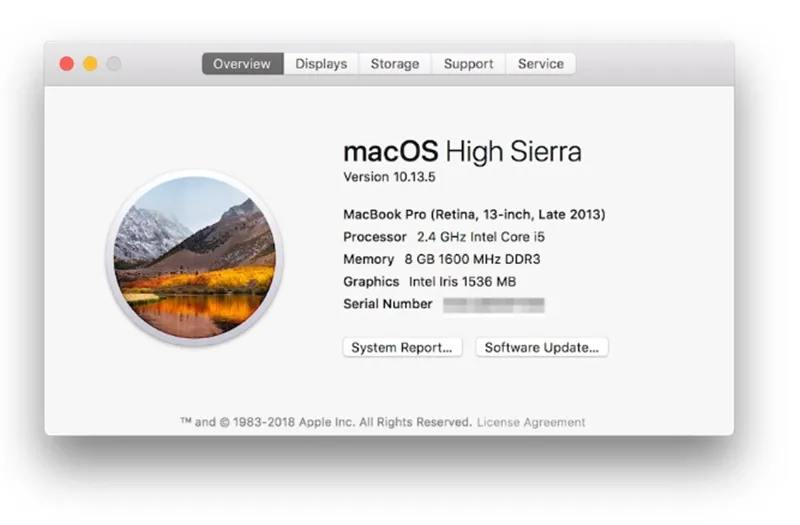Select MacBook Pro (Retina, 13-inch, Late 2013)

click(474, 214)
